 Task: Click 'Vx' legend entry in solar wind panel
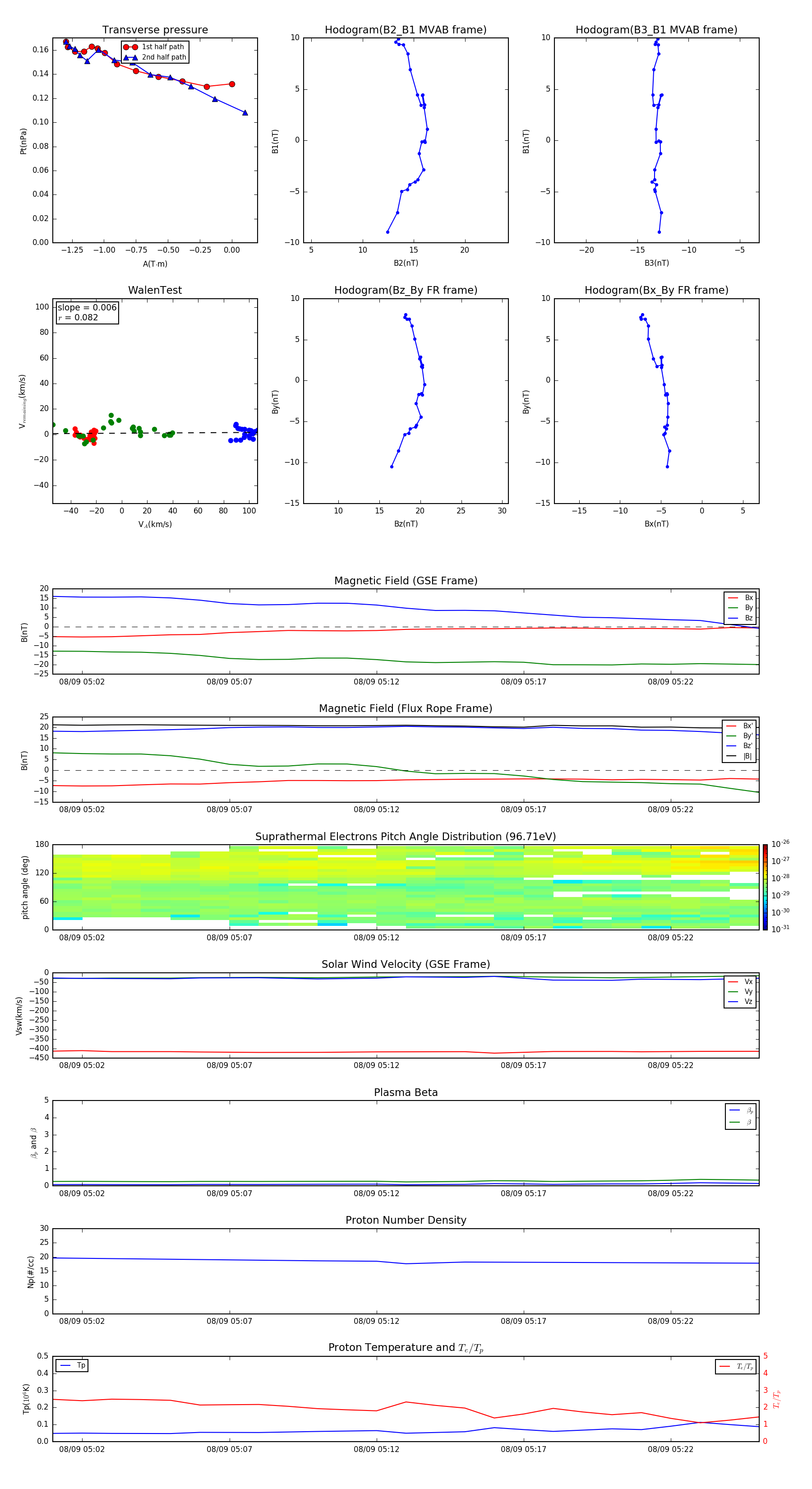click(x=740, y=982)
